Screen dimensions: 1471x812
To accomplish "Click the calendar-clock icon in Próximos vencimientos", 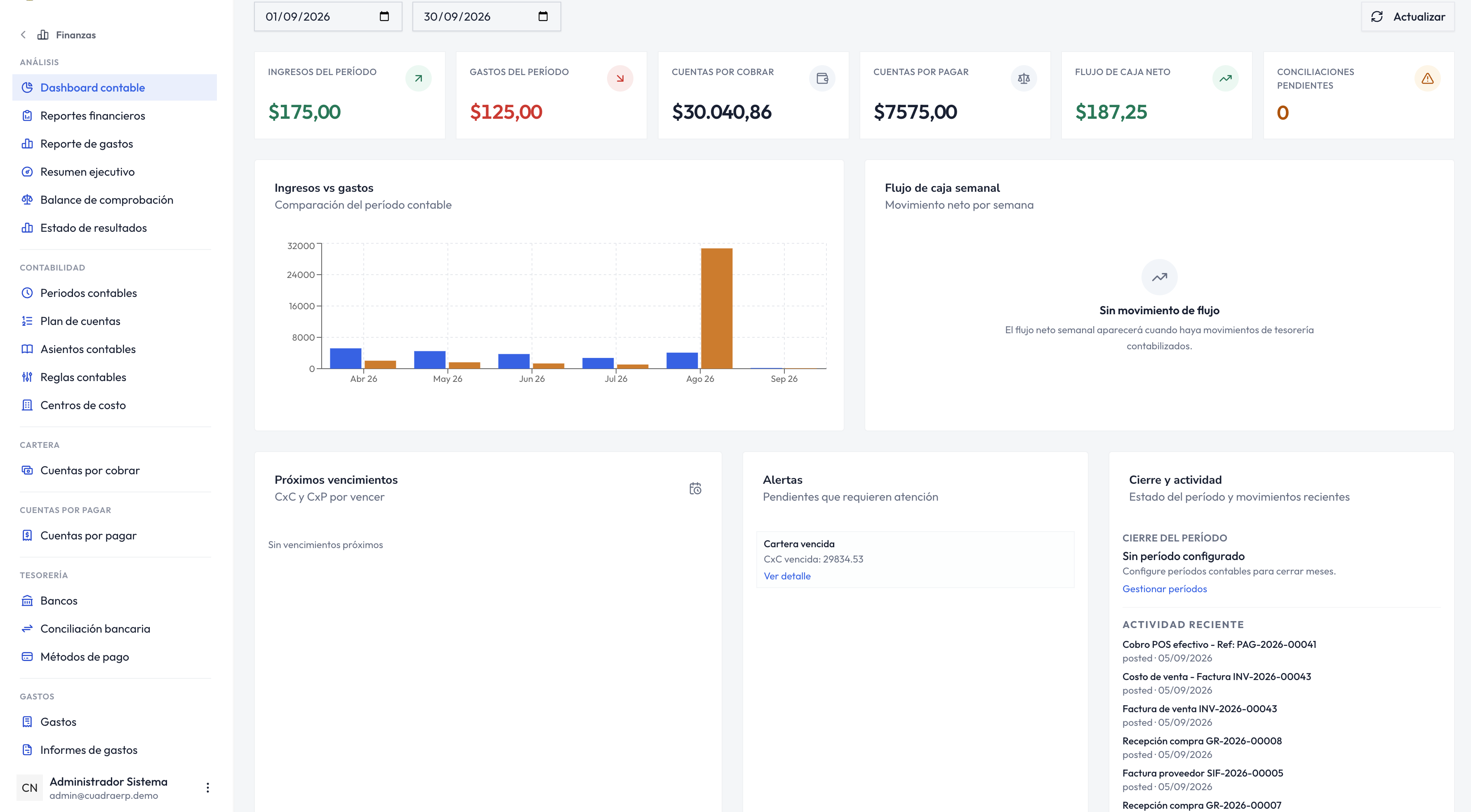I will click(x=695, y=489).
